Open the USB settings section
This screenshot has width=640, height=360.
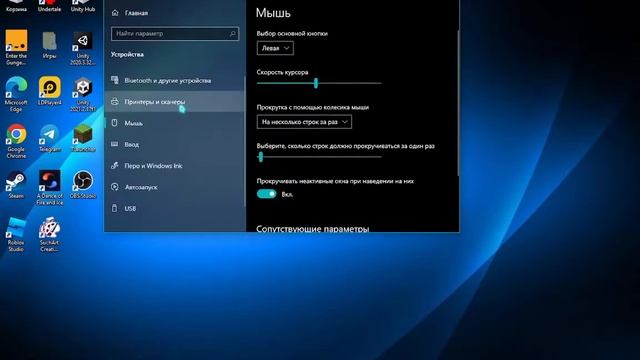point(175,208)
